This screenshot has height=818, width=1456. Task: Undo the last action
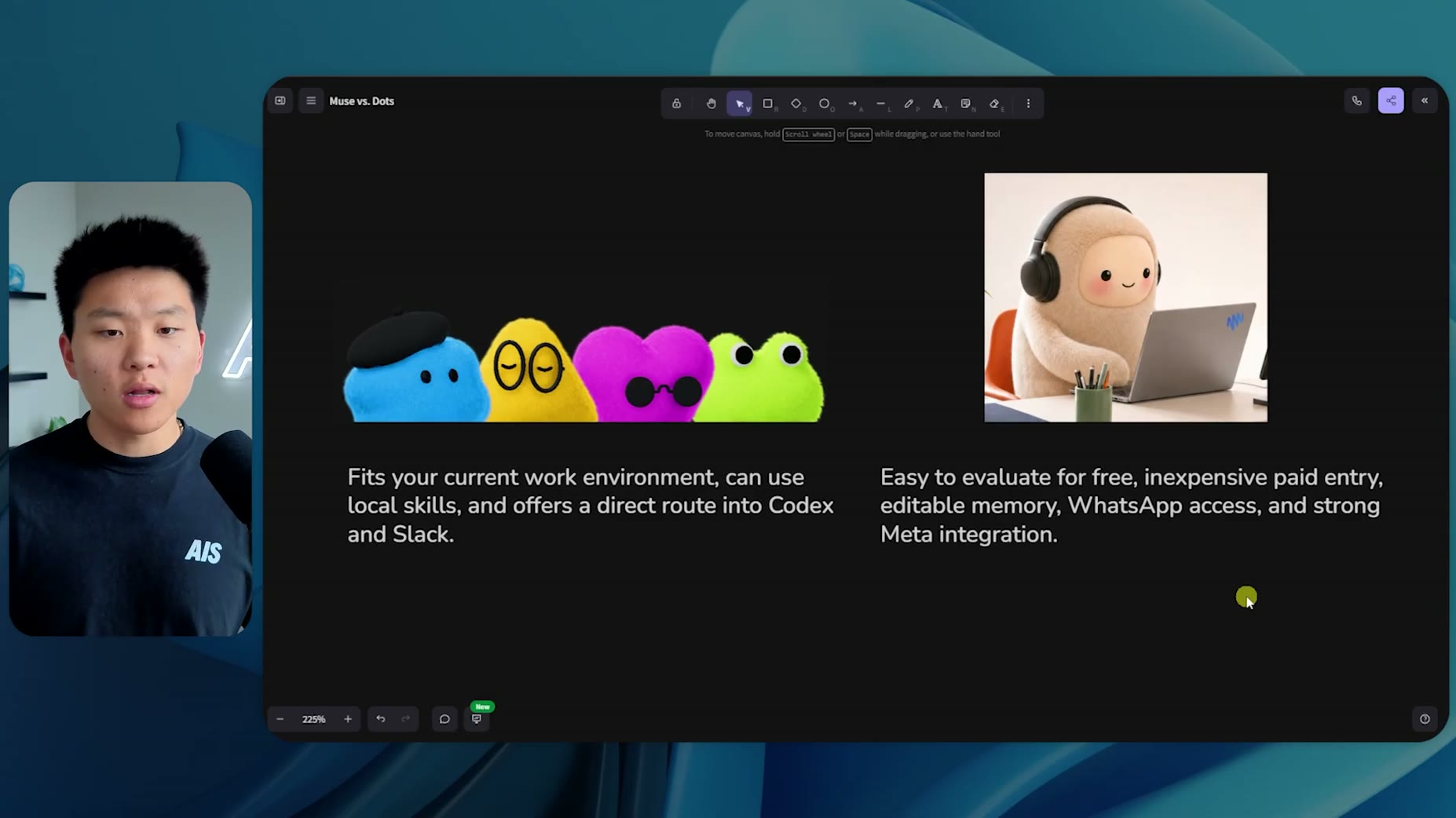(x=381, y=719)
